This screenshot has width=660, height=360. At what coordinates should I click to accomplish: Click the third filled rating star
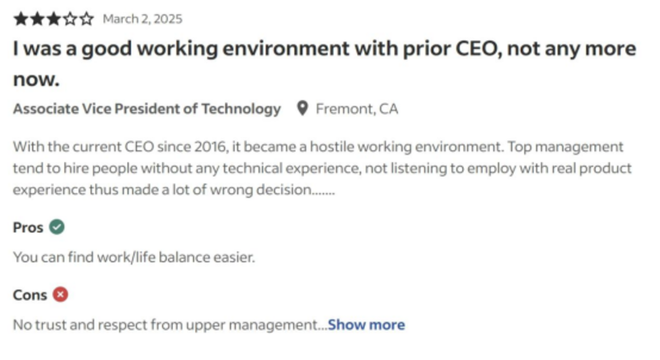(53, 19)
